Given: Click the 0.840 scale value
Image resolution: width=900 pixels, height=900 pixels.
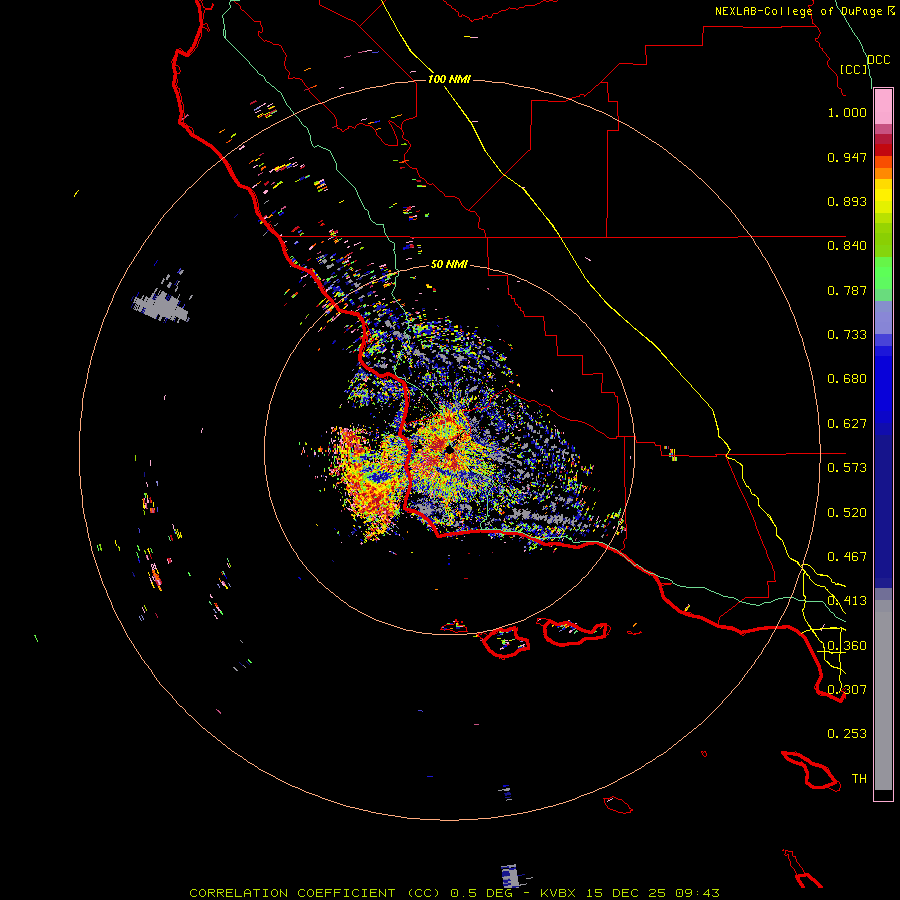Looking at the screenshot, I should pyautogui.click(x=847, y=246).
